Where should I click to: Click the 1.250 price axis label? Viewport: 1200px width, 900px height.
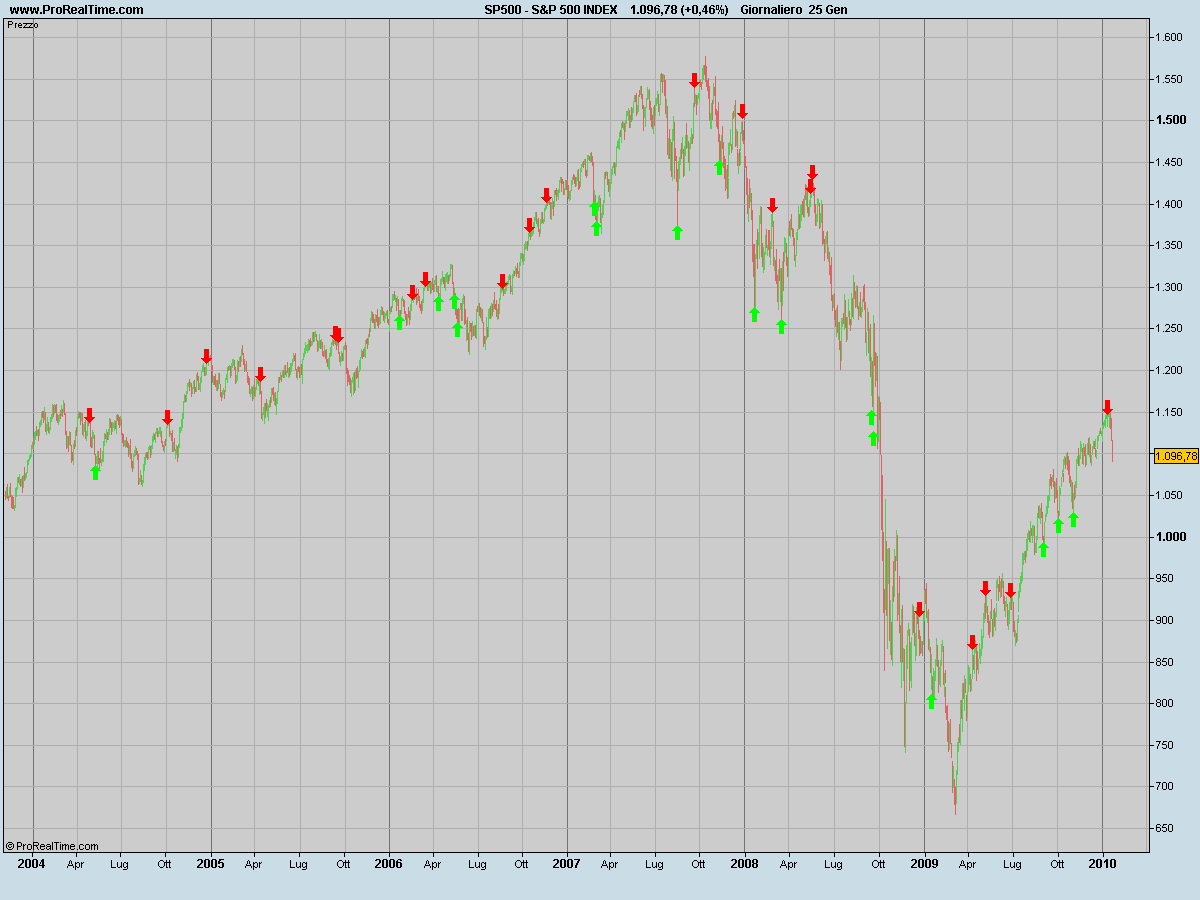[1170, 328]
